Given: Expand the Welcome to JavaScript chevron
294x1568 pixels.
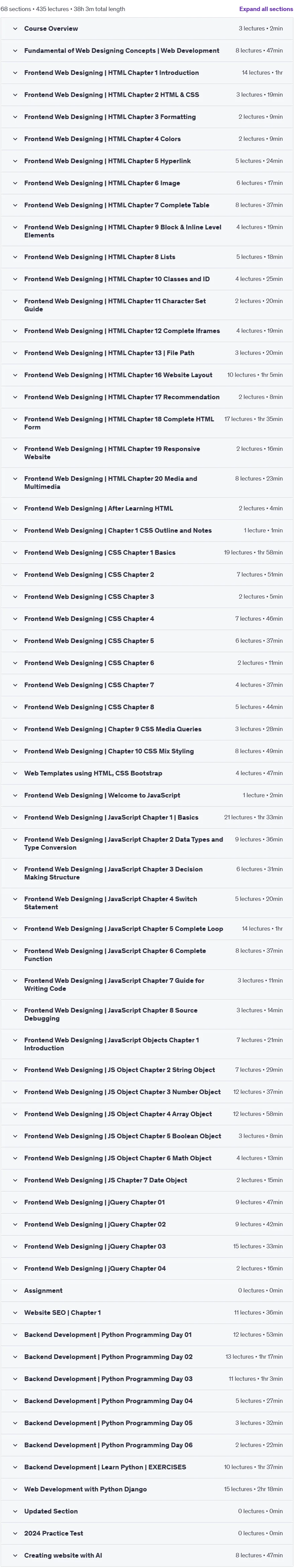Looking at the screenshot, I should 15,796.
